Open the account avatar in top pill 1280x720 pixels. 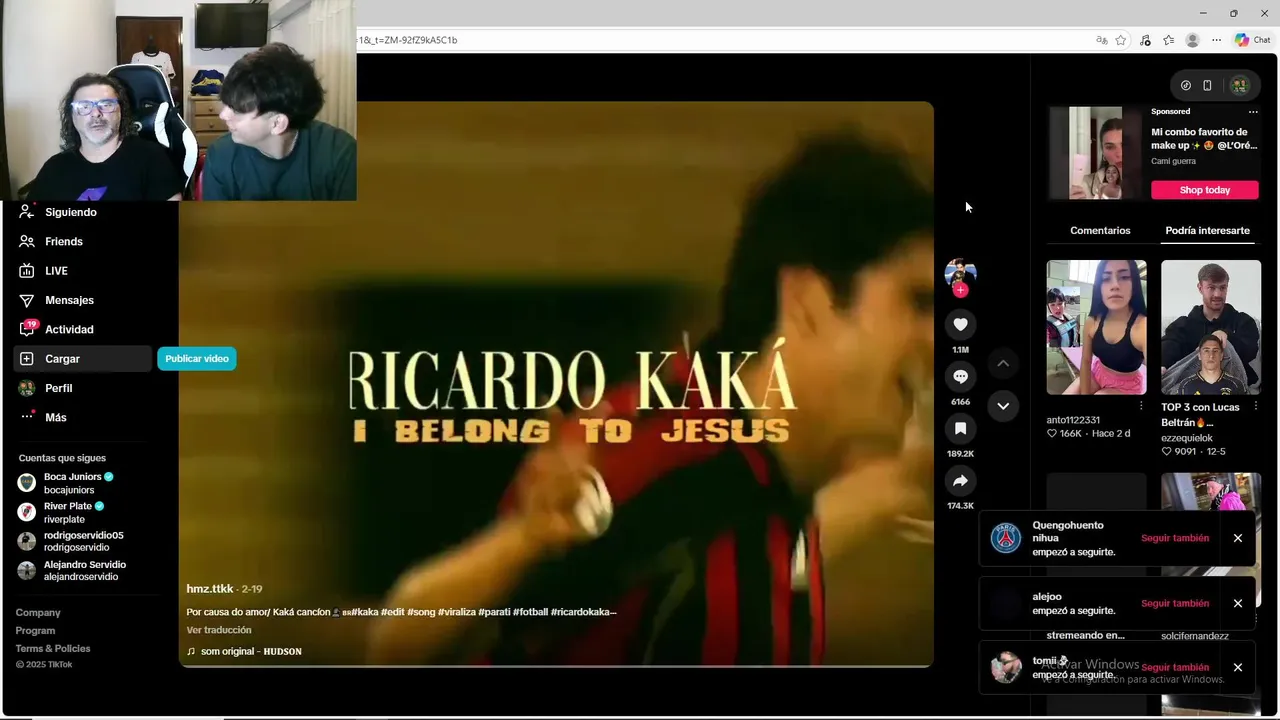[x=1239, y=85]
